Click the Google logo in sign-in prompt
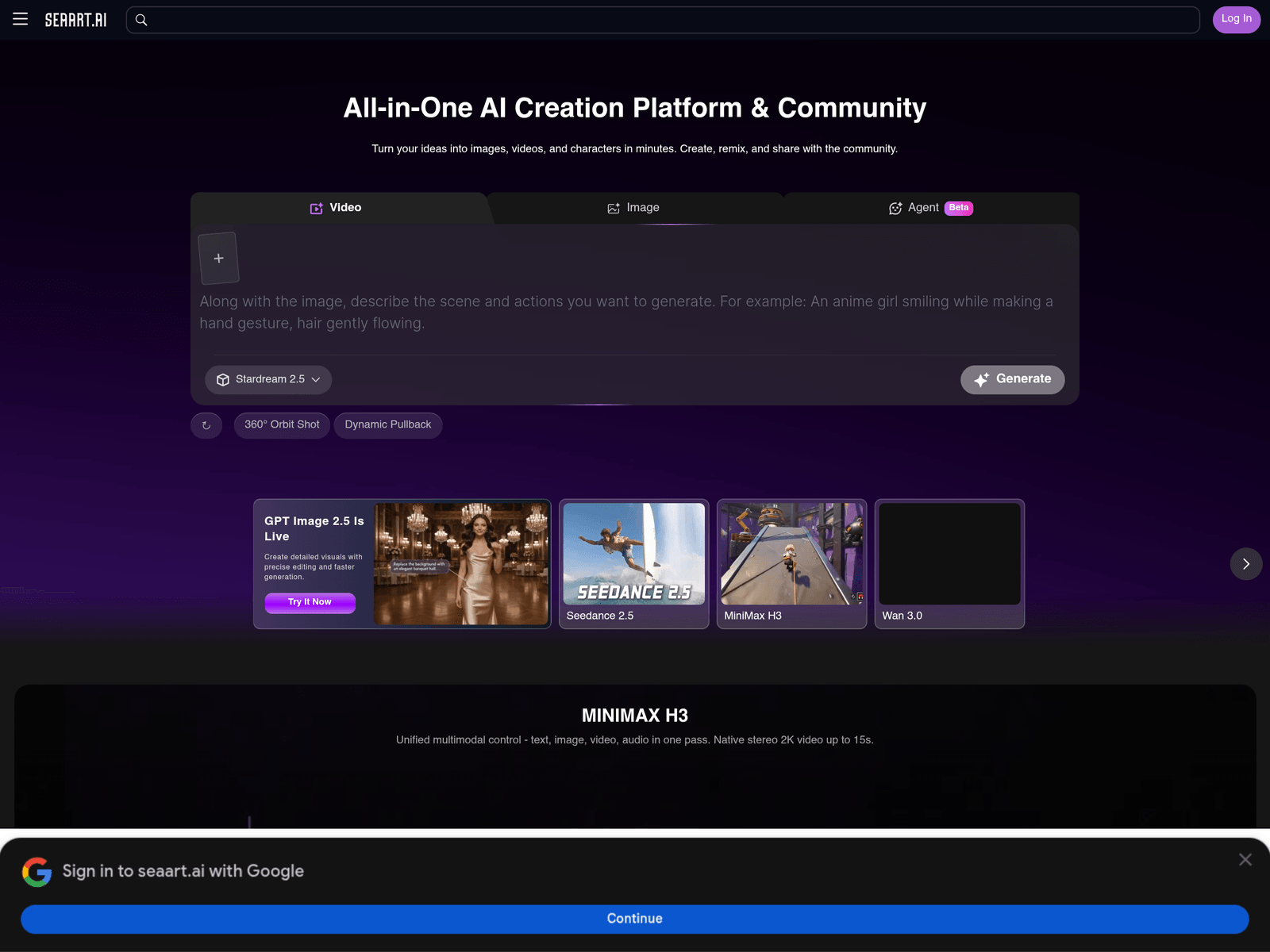 point(37,872)
